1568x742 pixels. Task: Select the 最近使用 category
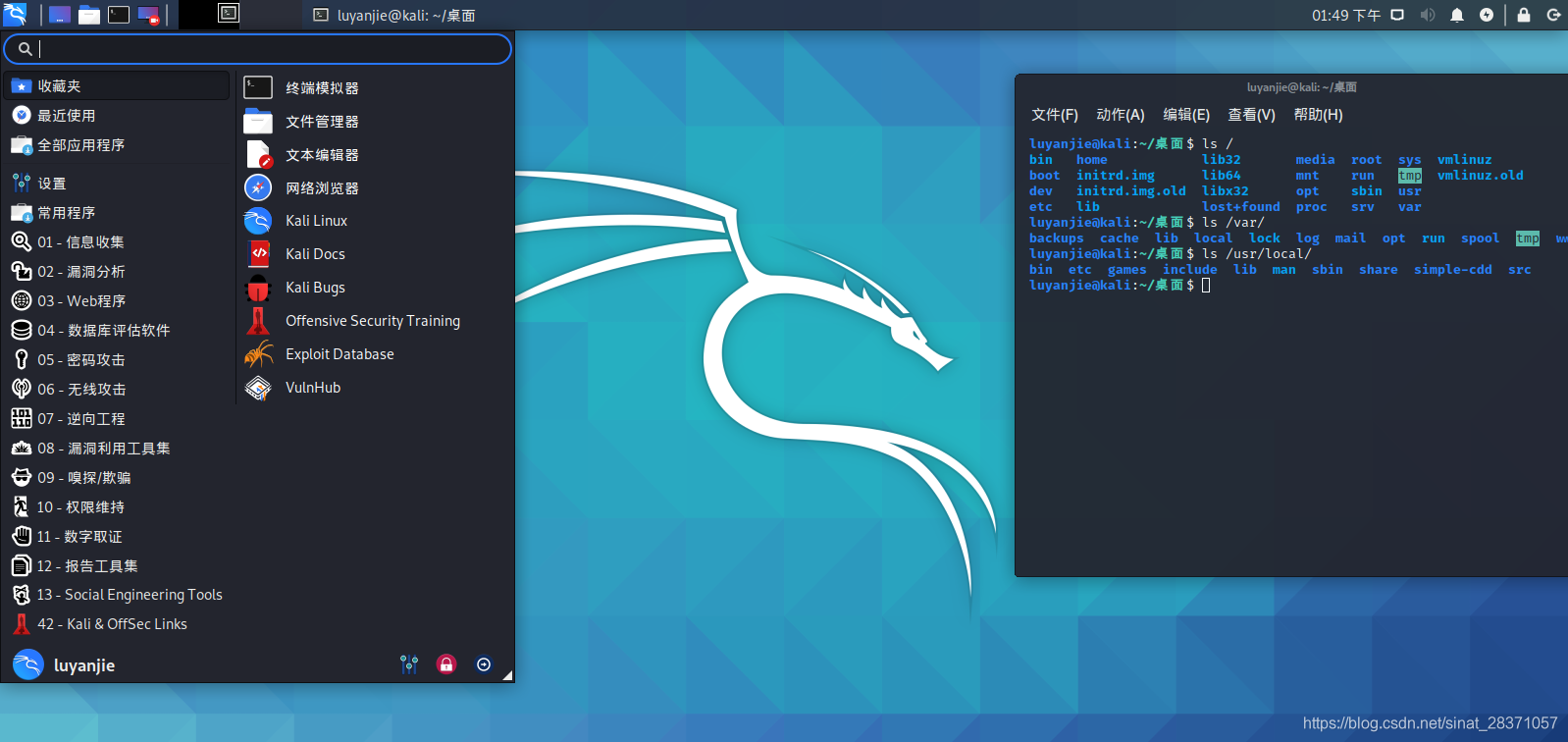coord(118,115)
